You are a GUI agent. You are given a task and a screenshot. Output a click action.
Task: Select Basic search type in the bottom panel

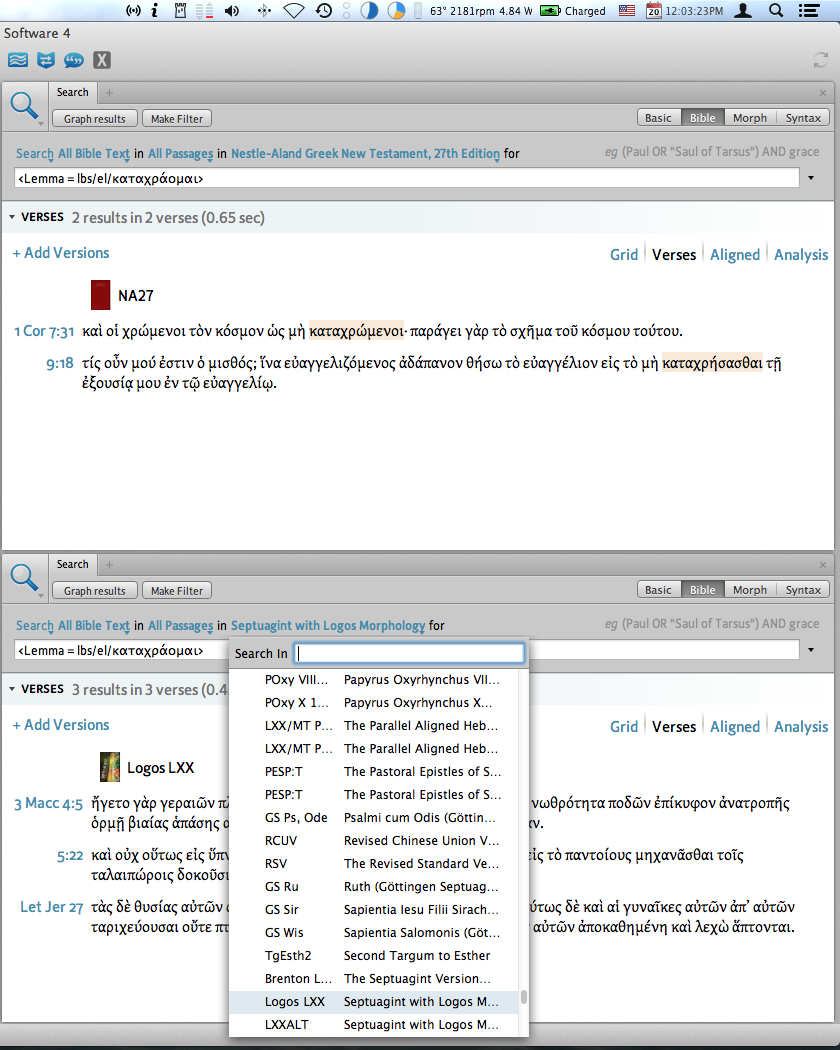[658, 590]
